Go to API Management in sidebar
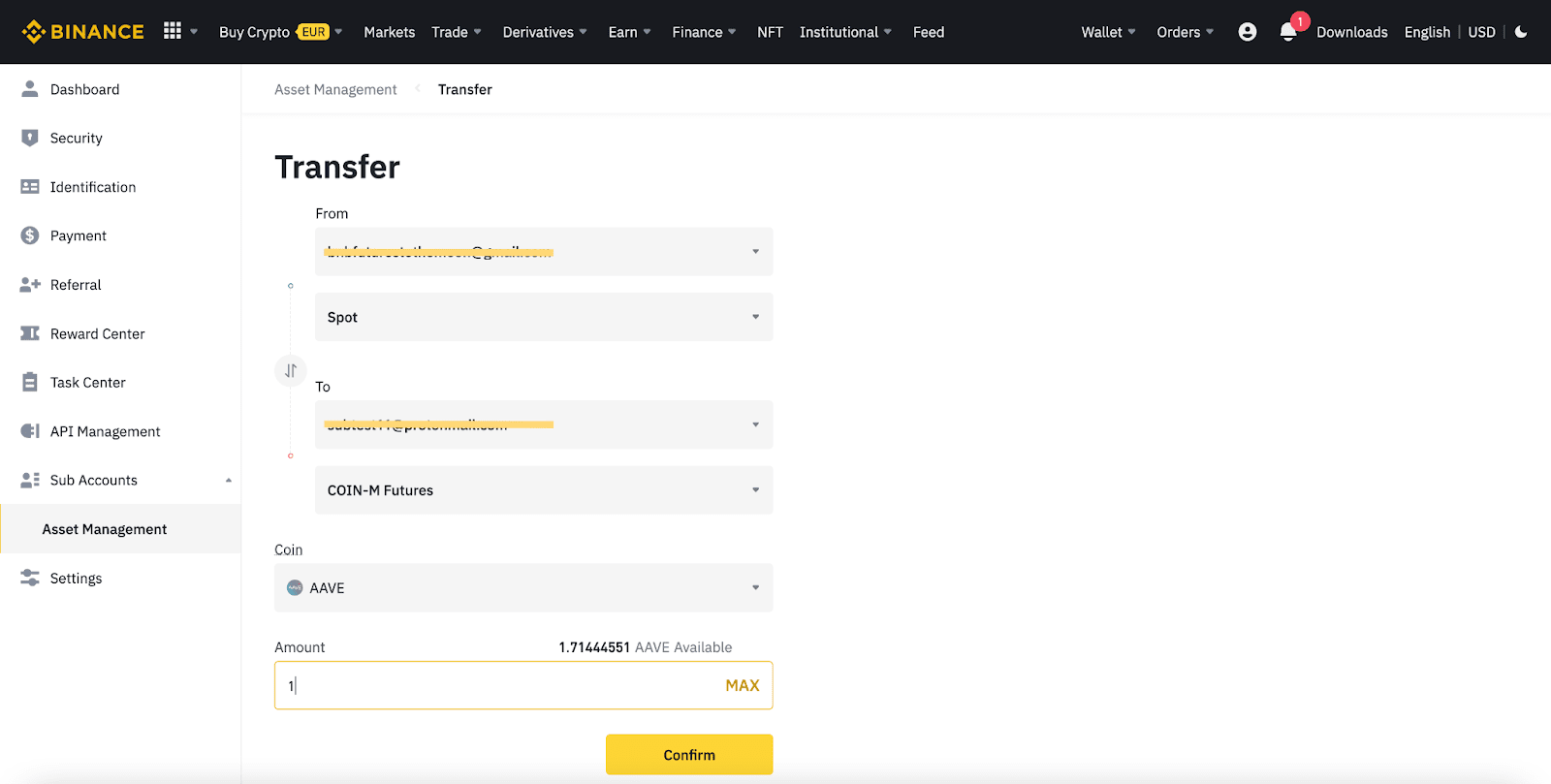 tap(105, 431)
